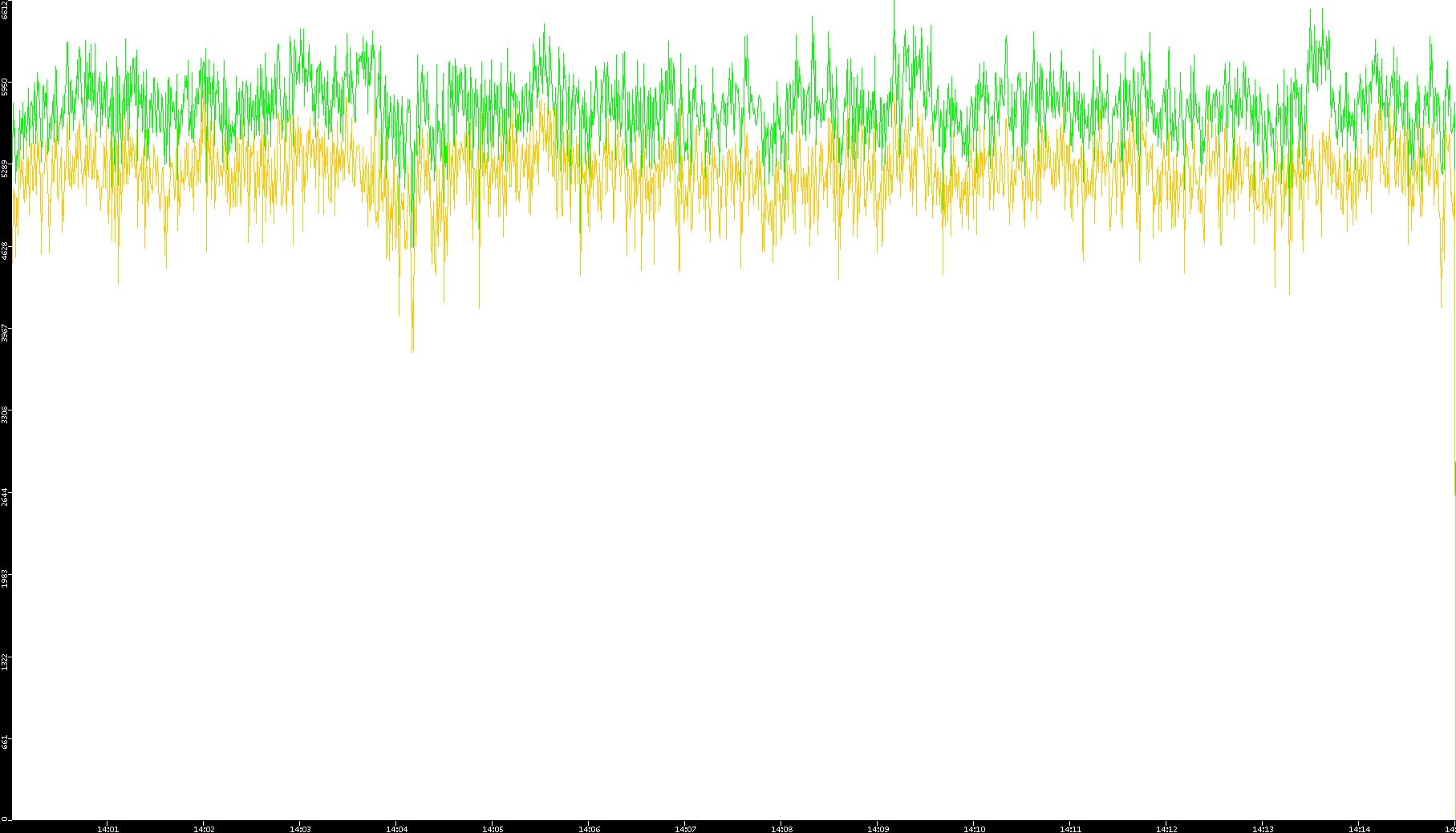Screen dimensions: 1456x833
Task: Click the 14:05 time axis tick
Action: pyautogui.click(x=493, y=828)
